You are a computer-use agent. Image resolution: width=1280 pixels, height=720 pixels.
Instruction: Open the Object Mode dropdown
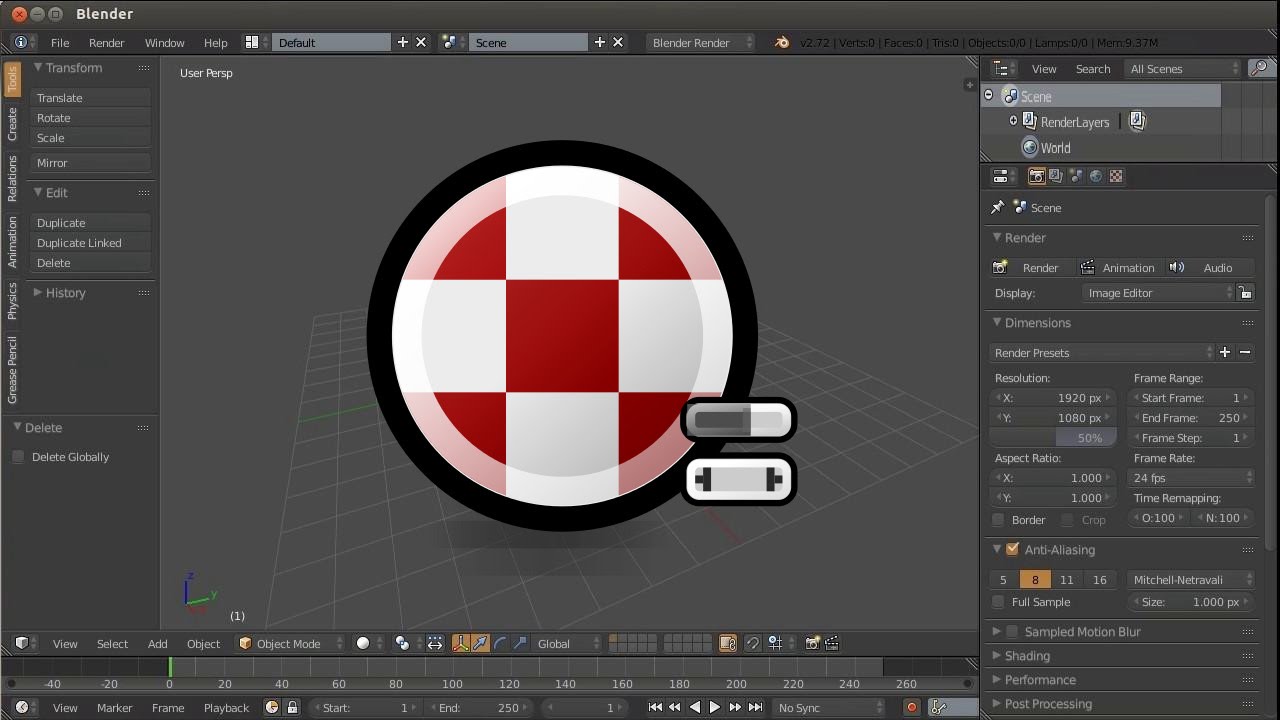(290, 643)
